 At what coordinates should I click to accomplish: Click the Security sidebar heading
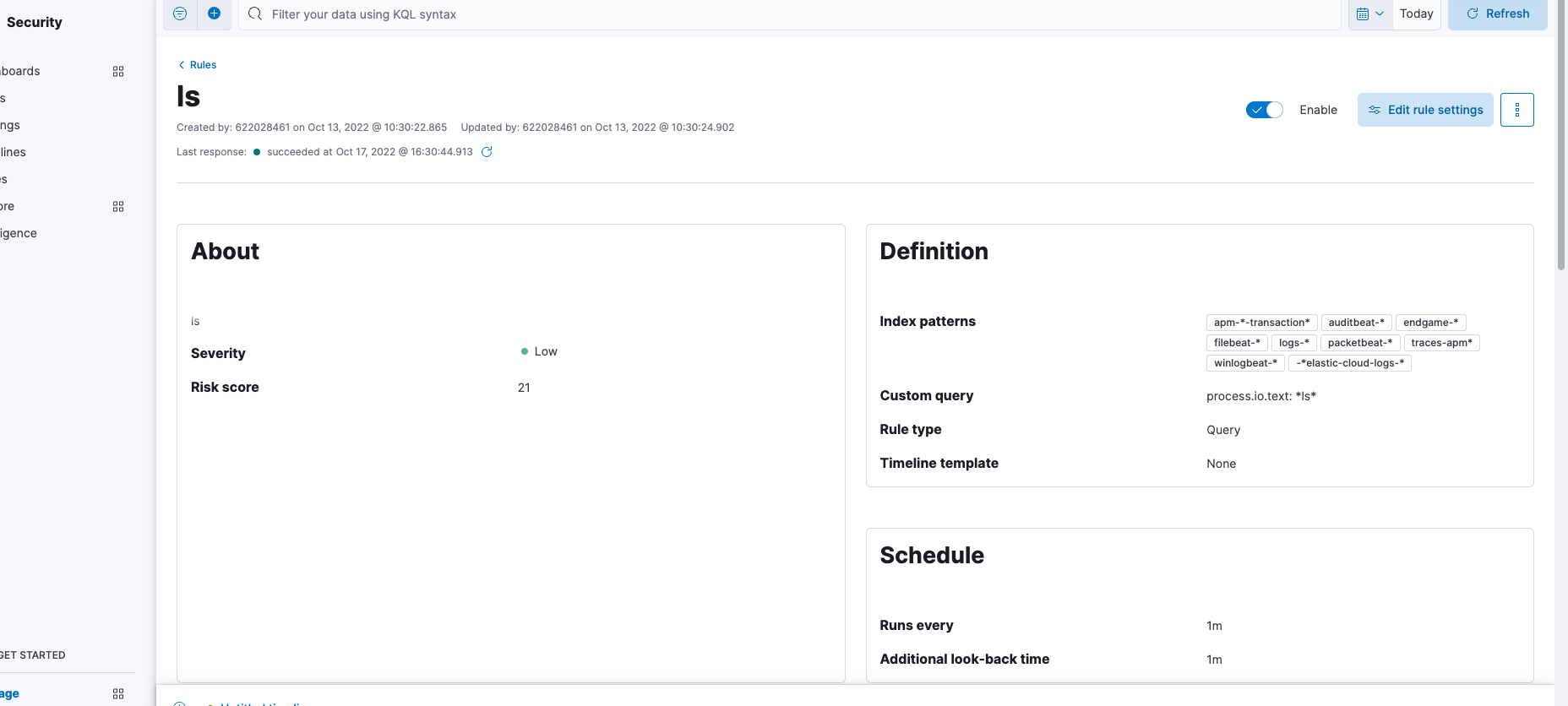pos(34,22)
